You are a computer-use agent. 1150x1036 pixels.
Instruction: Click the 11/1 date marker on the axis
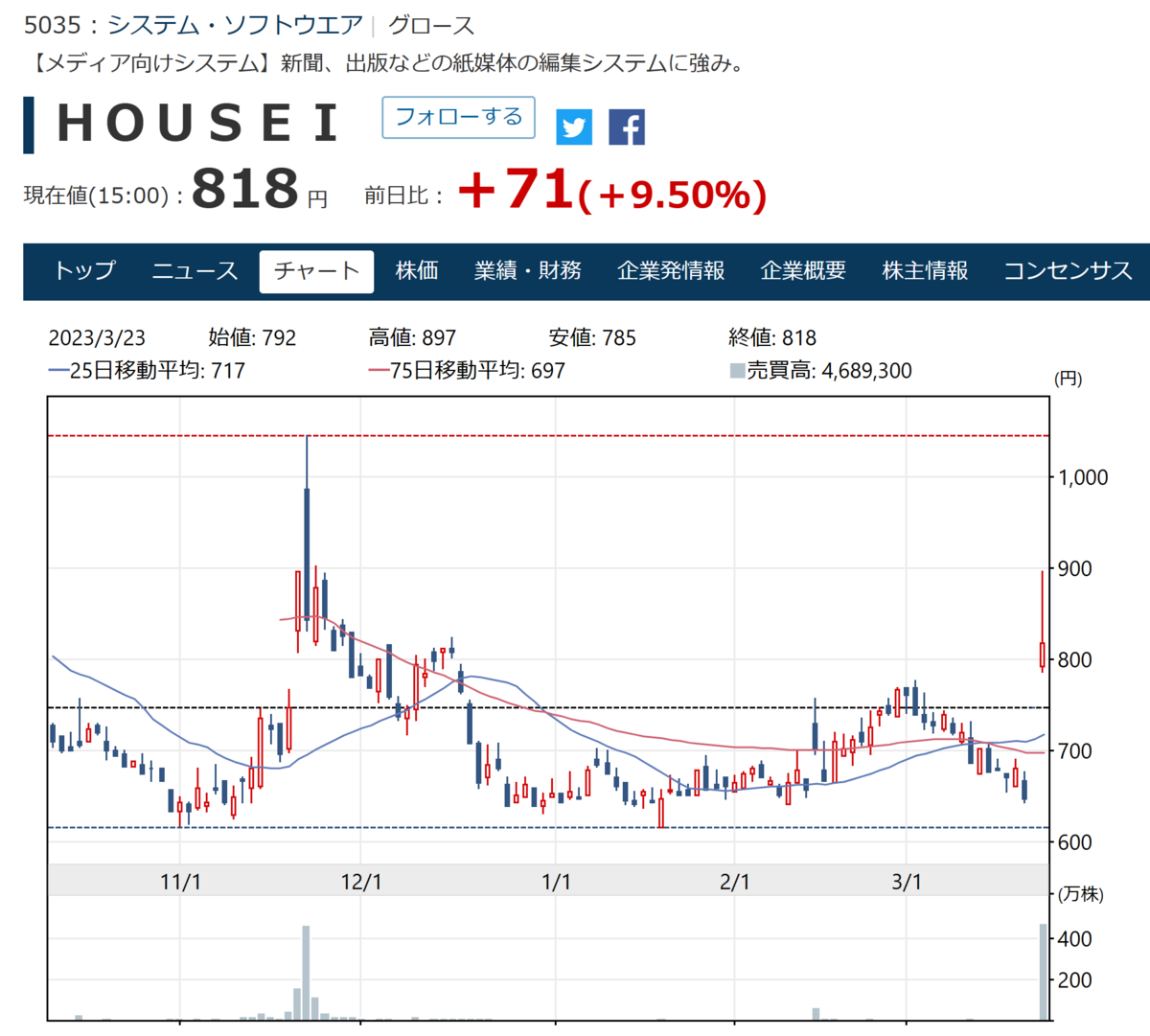coord(180,882)
